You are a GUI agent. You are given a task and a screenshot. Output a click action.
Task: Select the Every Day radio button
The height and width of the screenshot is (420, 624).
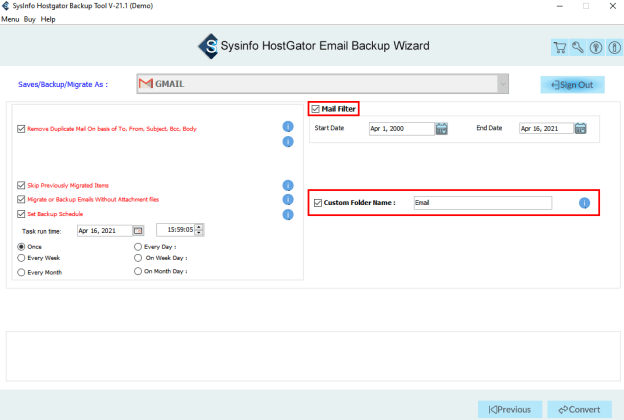(x=138, y=247)
